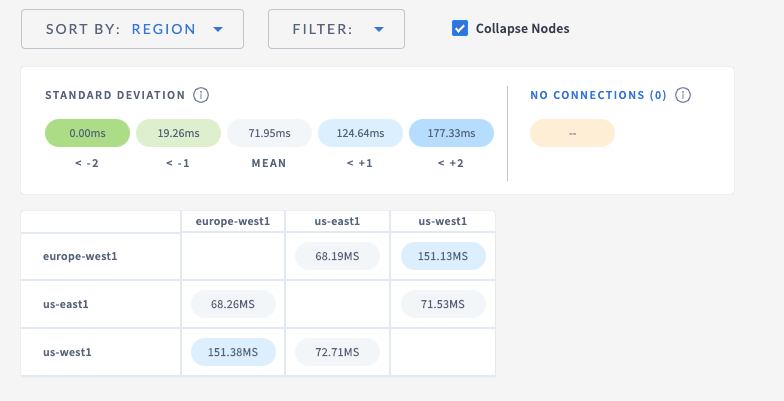Click the us-east1 column header
This screenshot has height=401, width=784.
click(338, 221)
